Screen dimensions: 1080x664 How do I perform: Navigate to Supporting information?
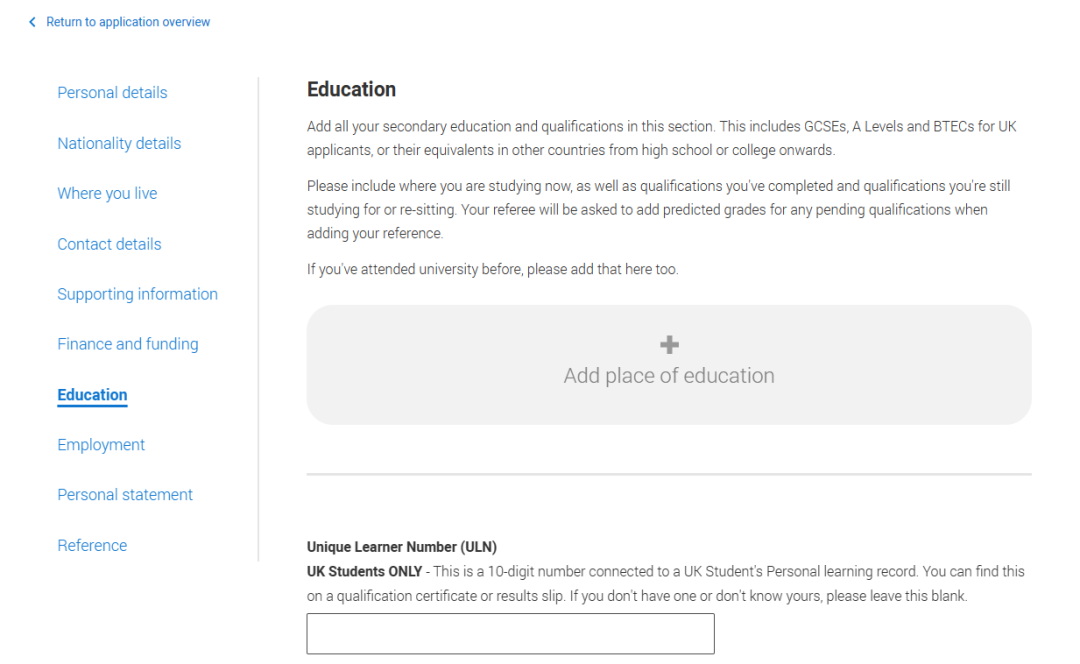(137, 294)
